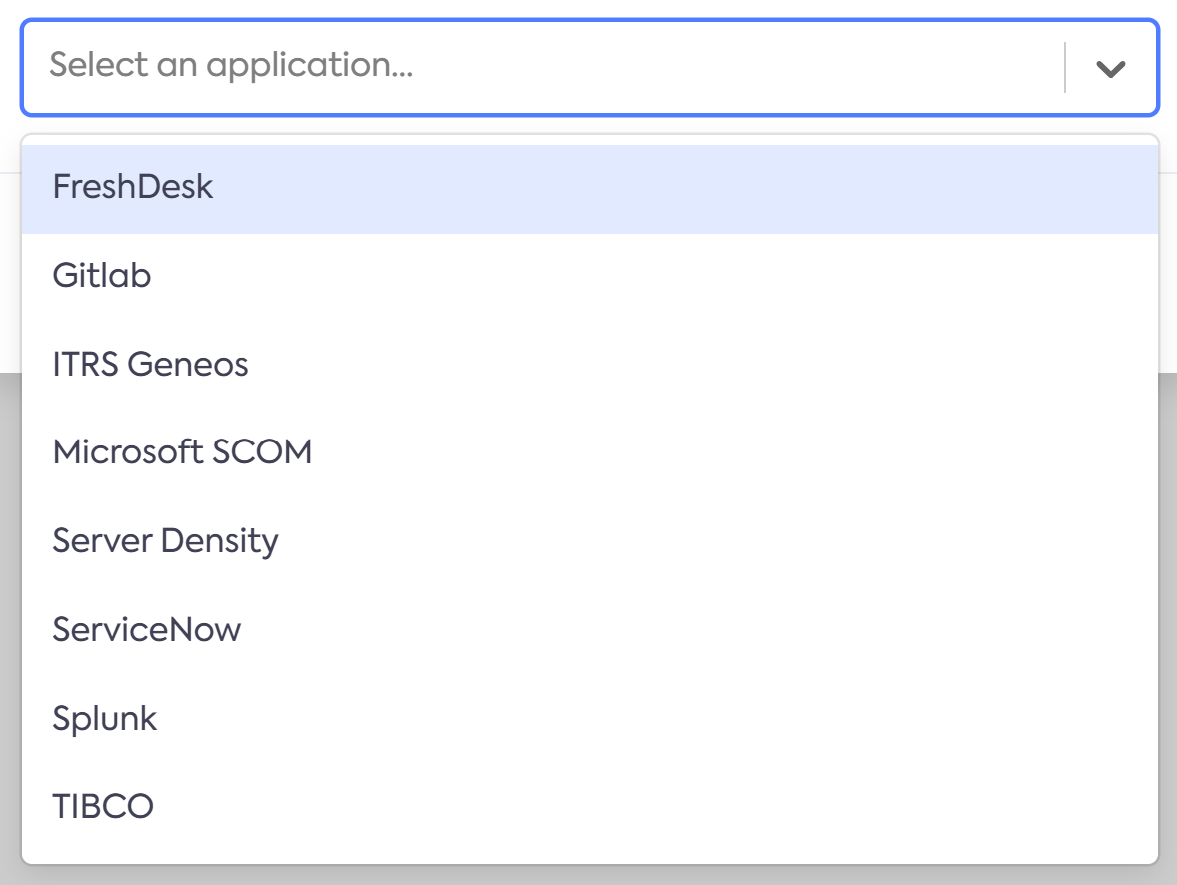Select Microsoft SCOM application
This screenshot has height=885, width=1177.
[590, 453]
